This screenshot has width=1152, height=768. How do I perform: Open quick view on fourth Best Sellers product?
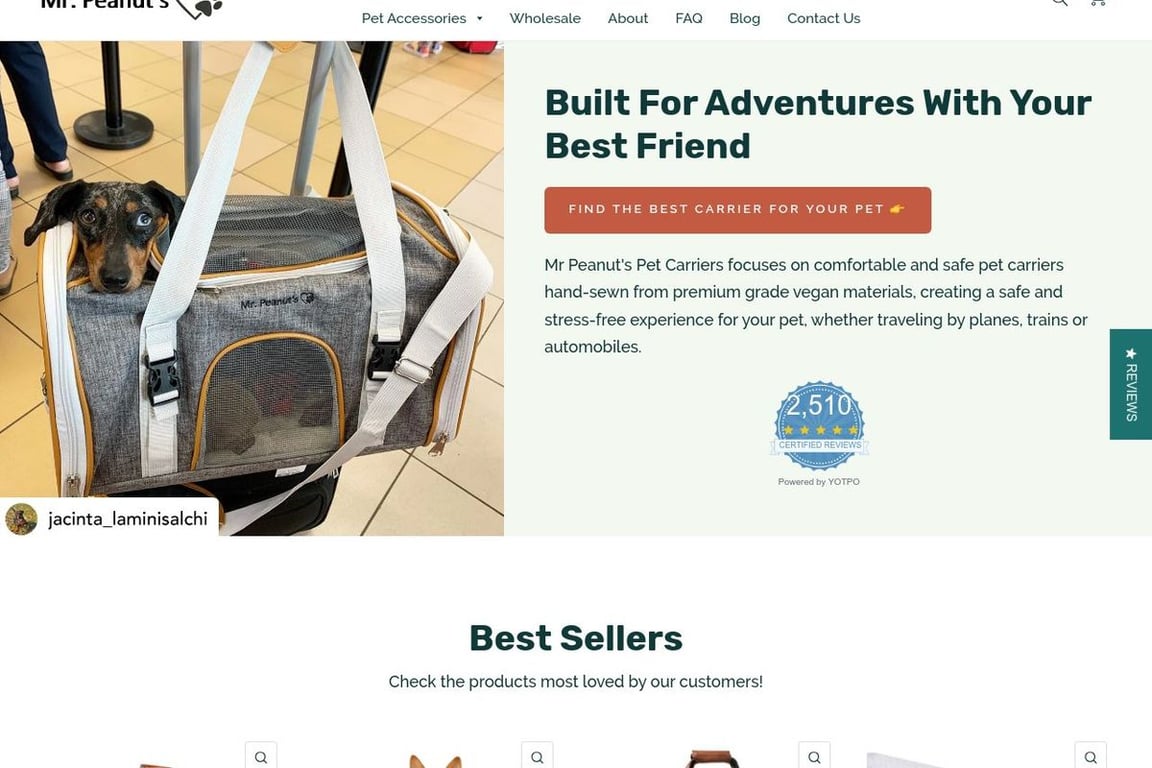pos(1090,756)
